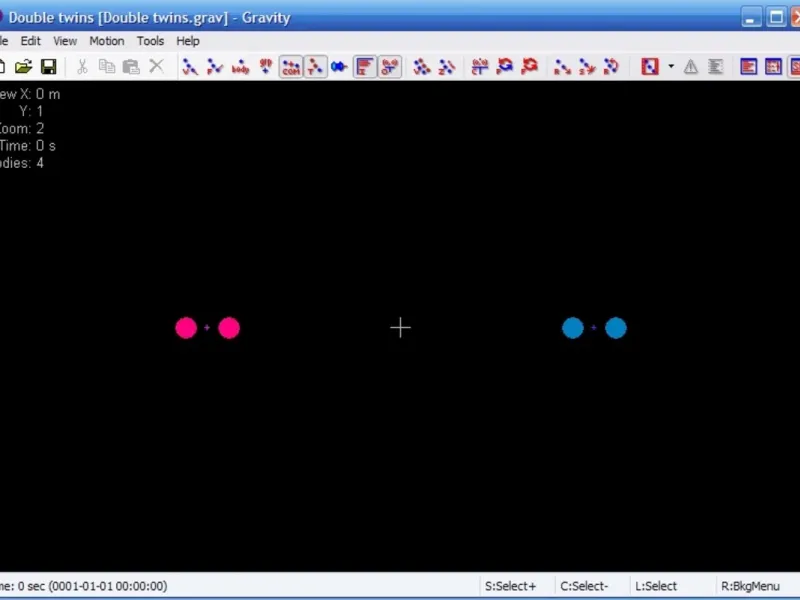Image resolution: width=800 pixels, height=600 pixels.
Task: Click the warning triangle icon
Action: [691, 66]
